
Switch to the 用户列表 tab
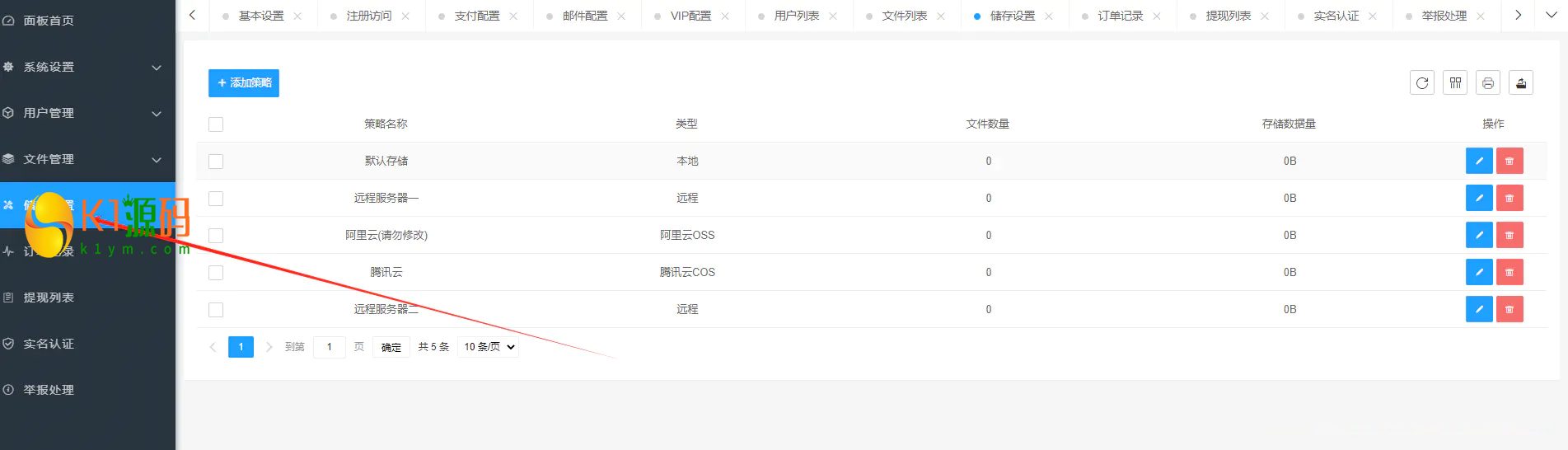tap(797, 16)
